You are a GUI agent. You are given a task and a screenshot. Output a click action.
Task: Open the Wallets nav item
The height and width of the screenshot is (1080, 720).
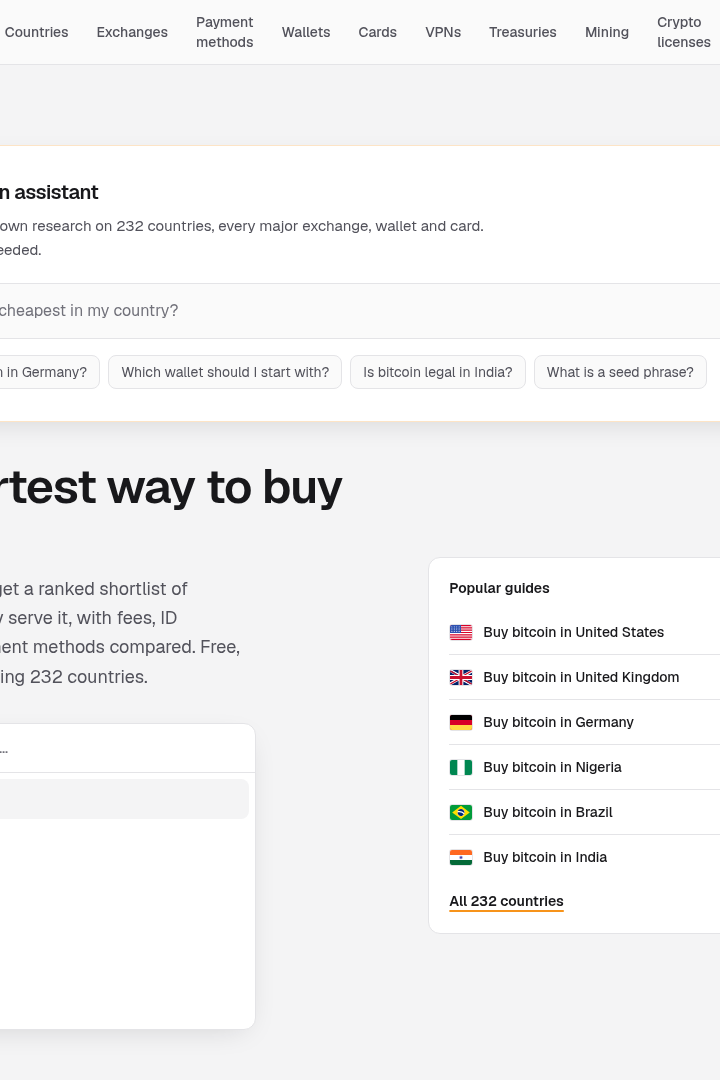tap(306, 32)
